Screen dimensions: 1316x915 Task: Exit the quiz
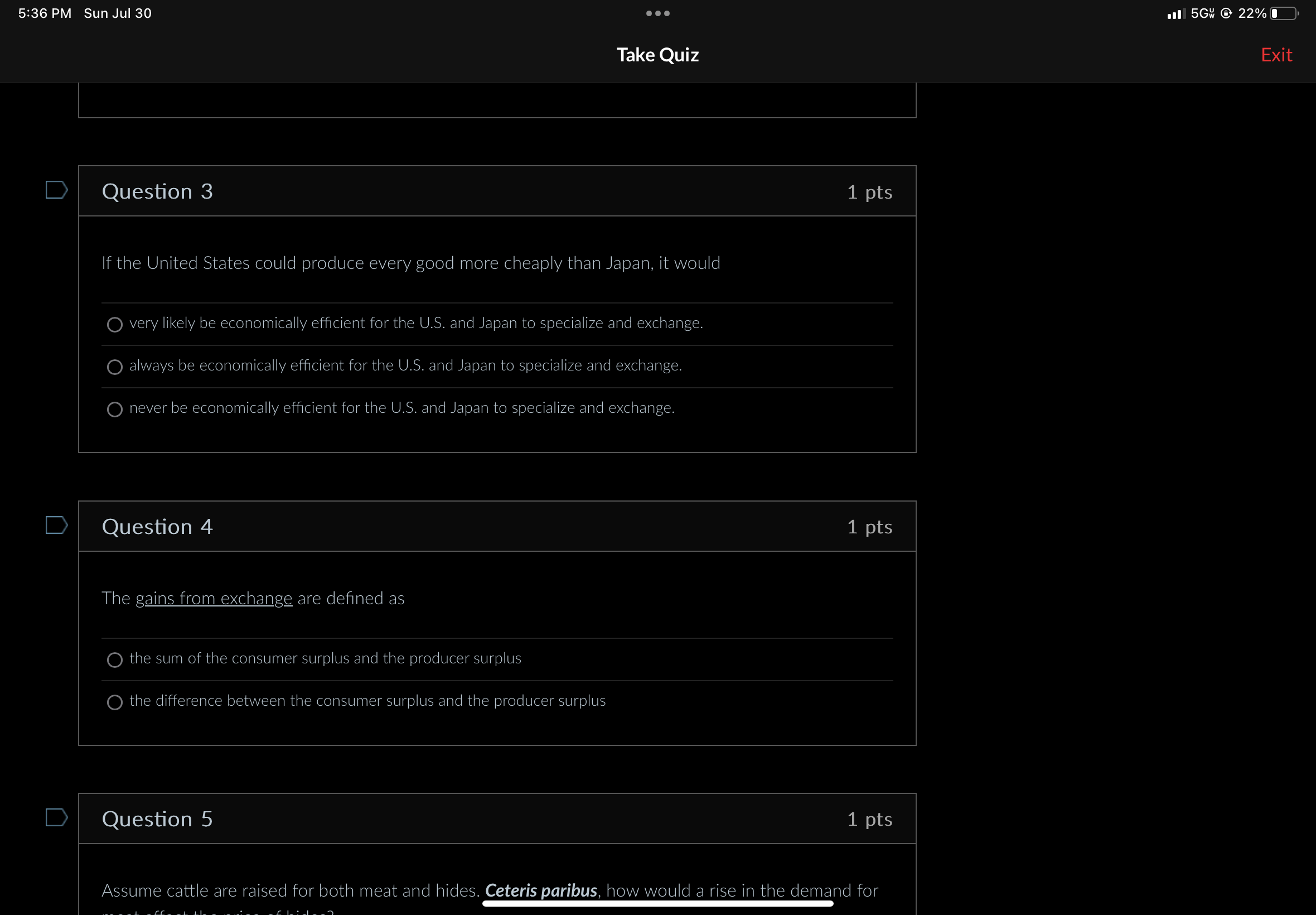point(1276,55)
